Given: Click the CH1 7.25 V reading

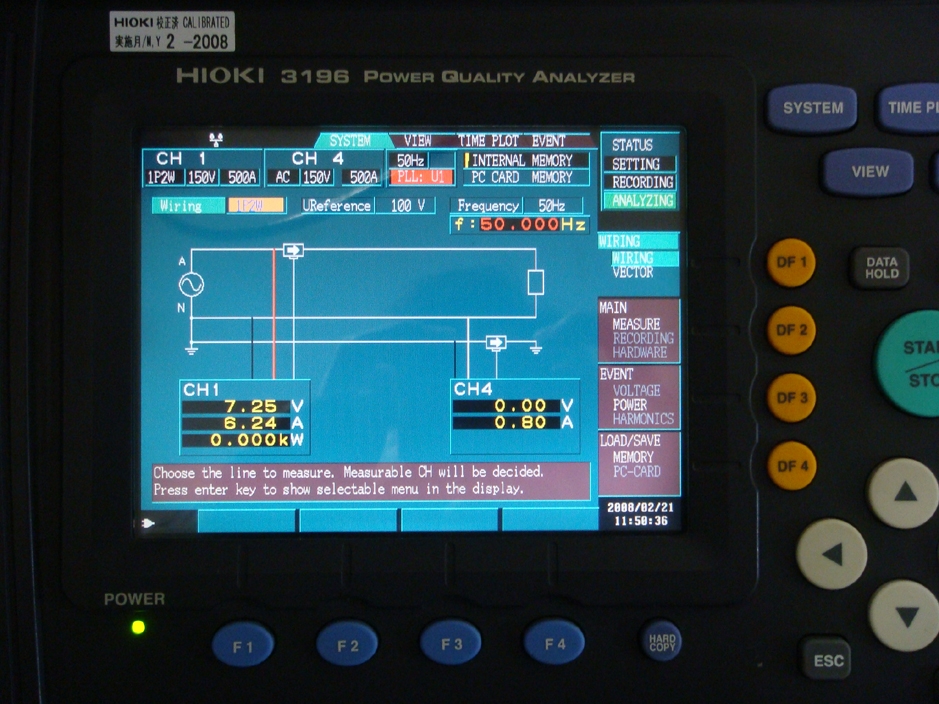Looking at the screenshot, I should pos(243,406).
